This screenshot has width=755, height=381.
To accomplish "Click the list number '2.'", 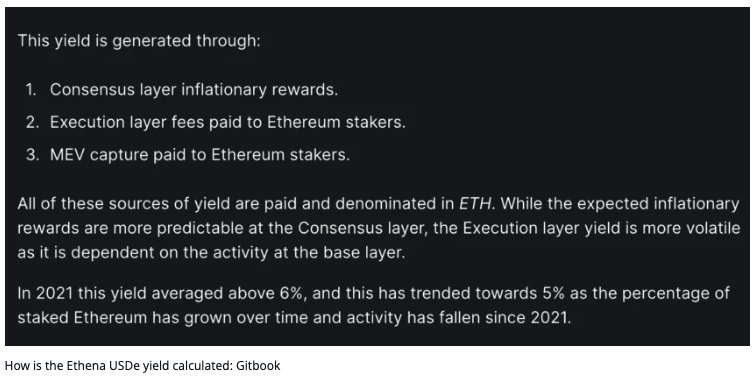I will click(x=32, y=122).
